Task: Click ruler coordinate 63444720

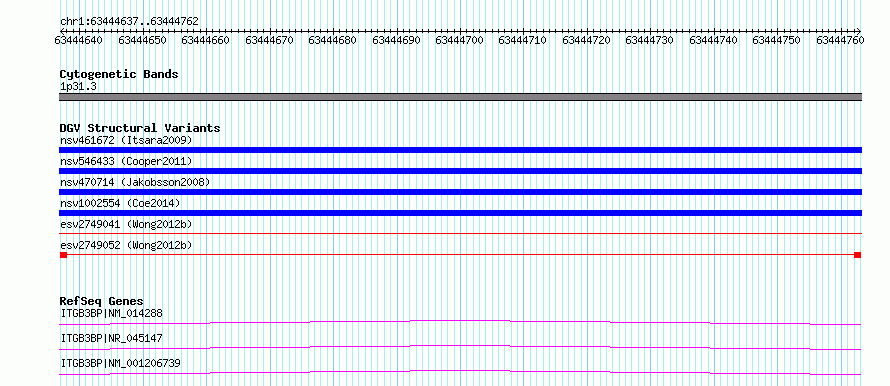Action: pos(586,41)
